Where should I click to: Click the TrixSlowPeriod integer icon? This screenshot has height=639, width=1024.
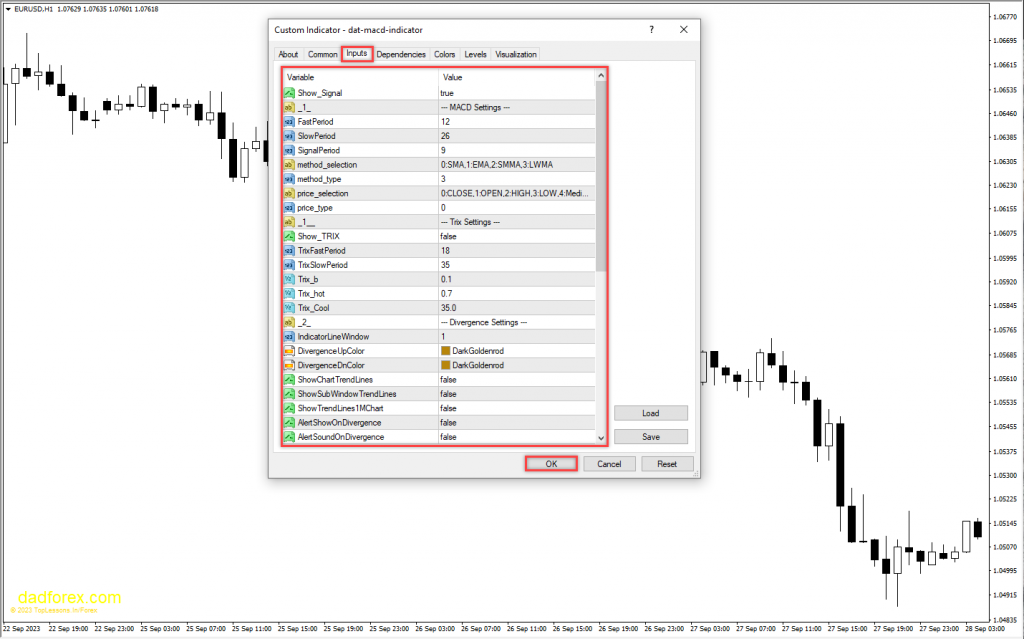pyautogui.click(x=289, y=265)
